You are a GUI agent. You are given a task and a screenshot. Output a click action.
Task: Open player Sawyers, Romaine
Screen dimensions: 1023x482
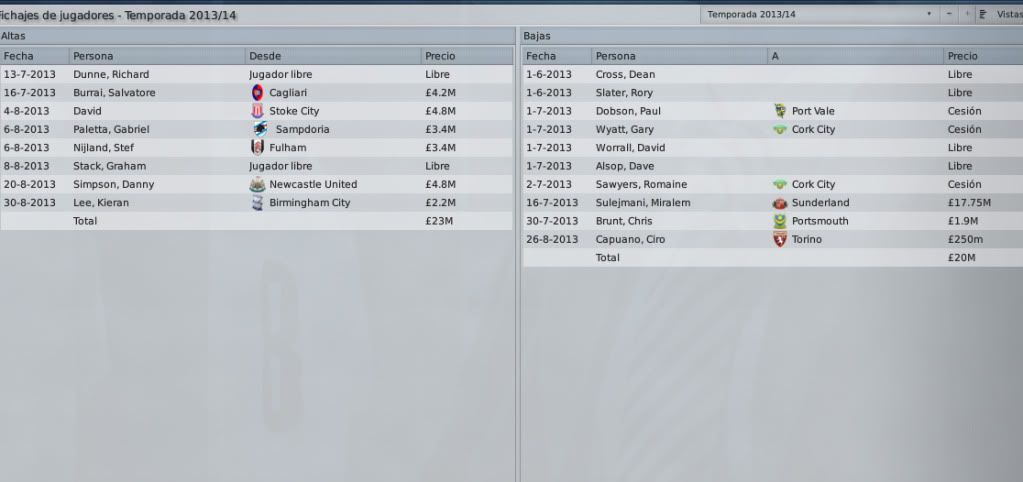click(x=641, y=185)
